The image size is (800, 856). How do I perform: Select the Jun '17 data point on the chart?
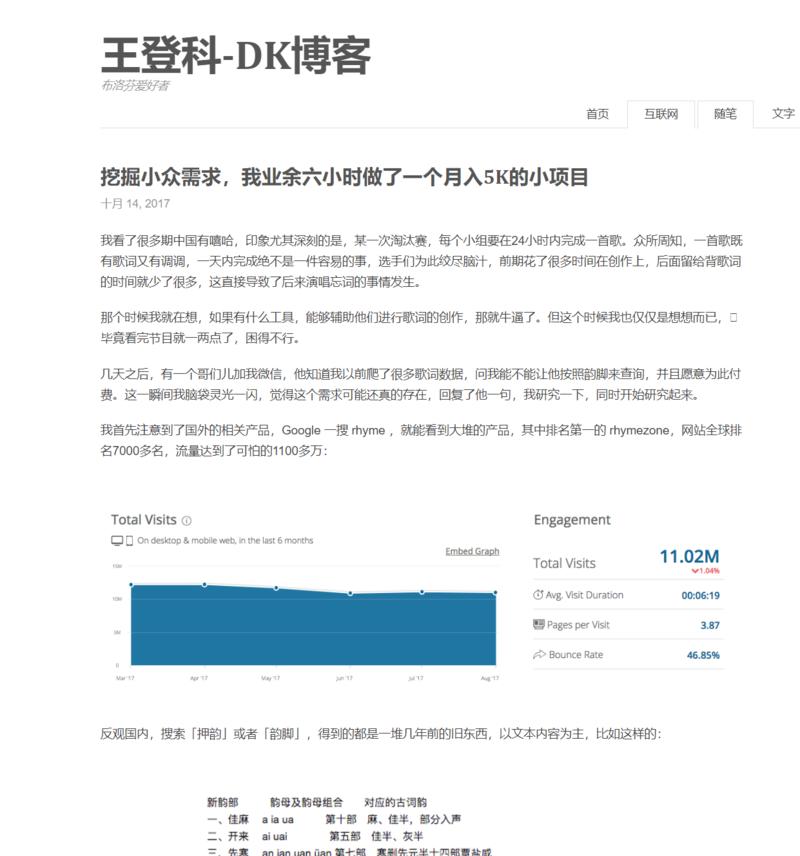pos(350,593)
